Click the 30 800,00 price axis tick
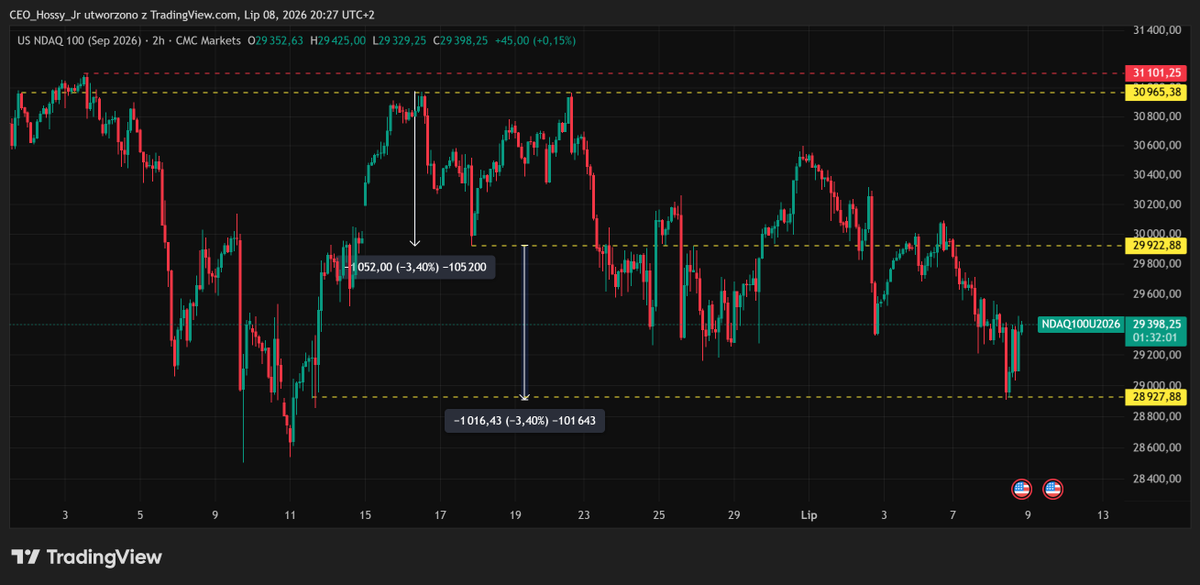The width and height of the screenshot is (1200, 585). (1159, 116)
